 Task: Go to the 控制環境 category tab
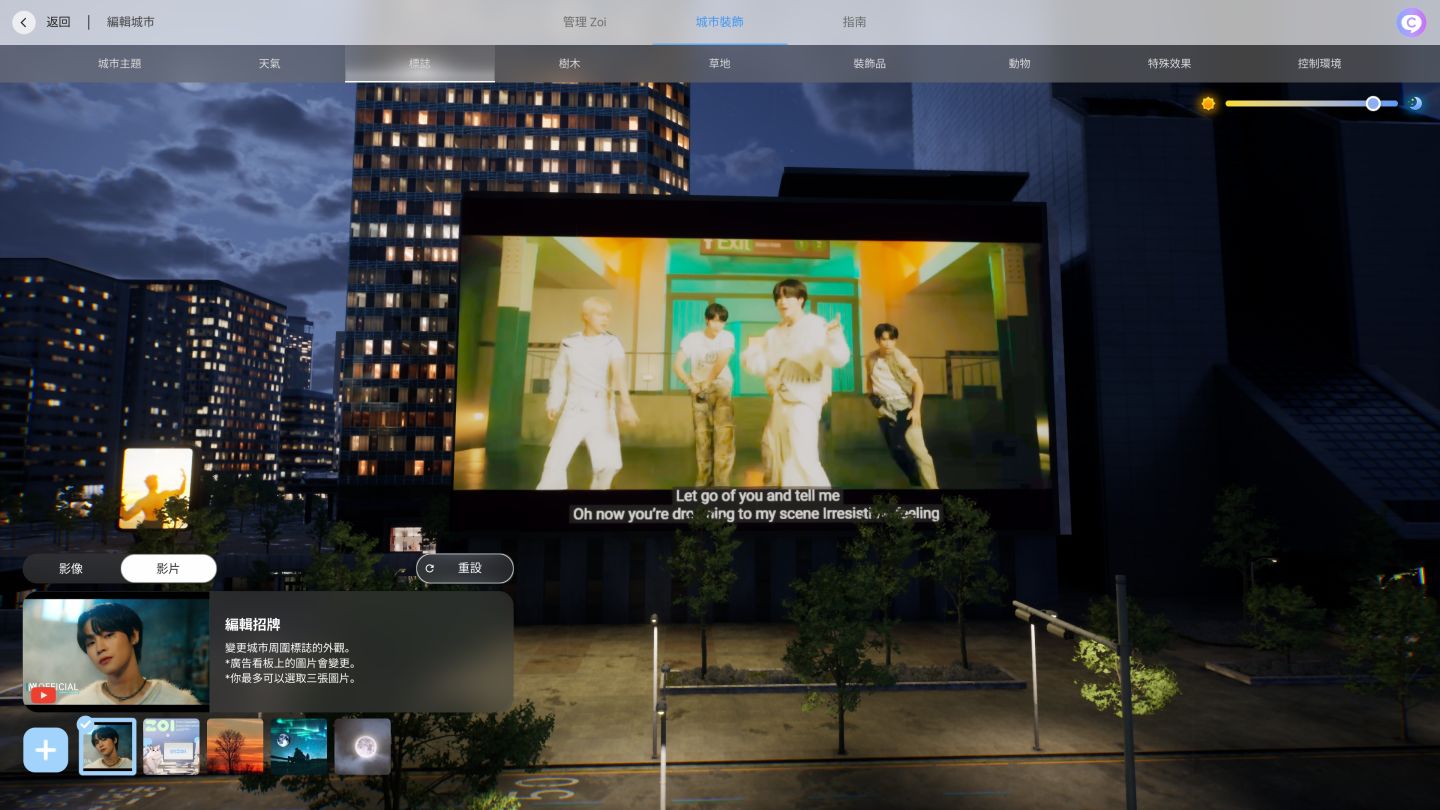tap(1319, 64)
